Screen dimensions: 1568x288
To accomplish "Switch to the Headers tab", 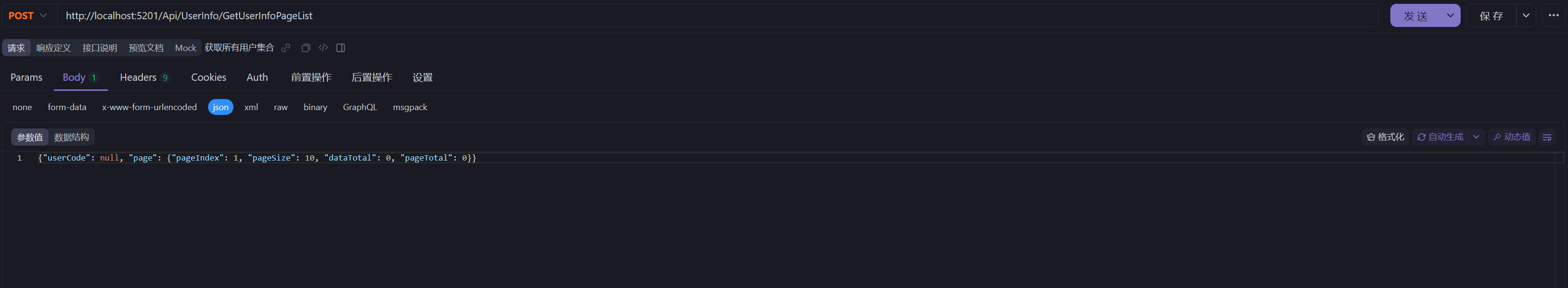I will click(143, 78).
